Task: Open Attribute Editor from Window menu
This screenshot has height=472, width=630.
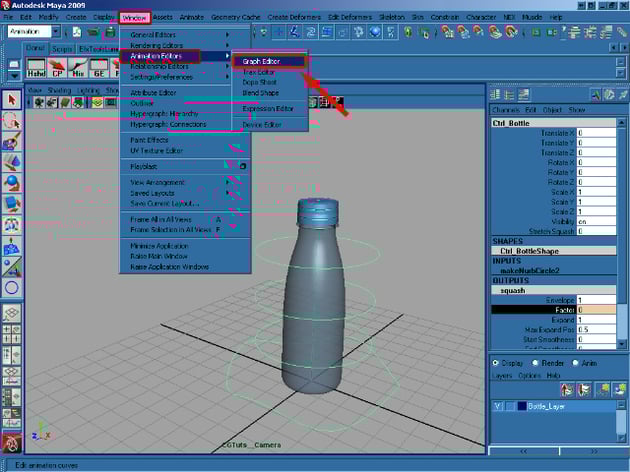Action: coord(154,92)
